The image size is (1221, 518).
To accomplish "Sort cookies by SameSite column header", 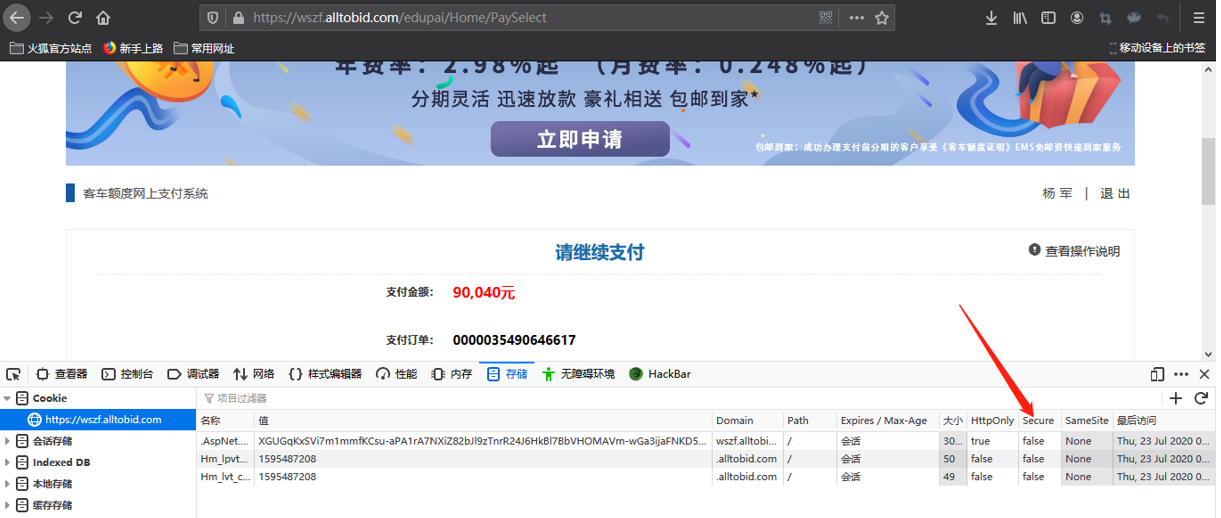I will (1086, 420).
